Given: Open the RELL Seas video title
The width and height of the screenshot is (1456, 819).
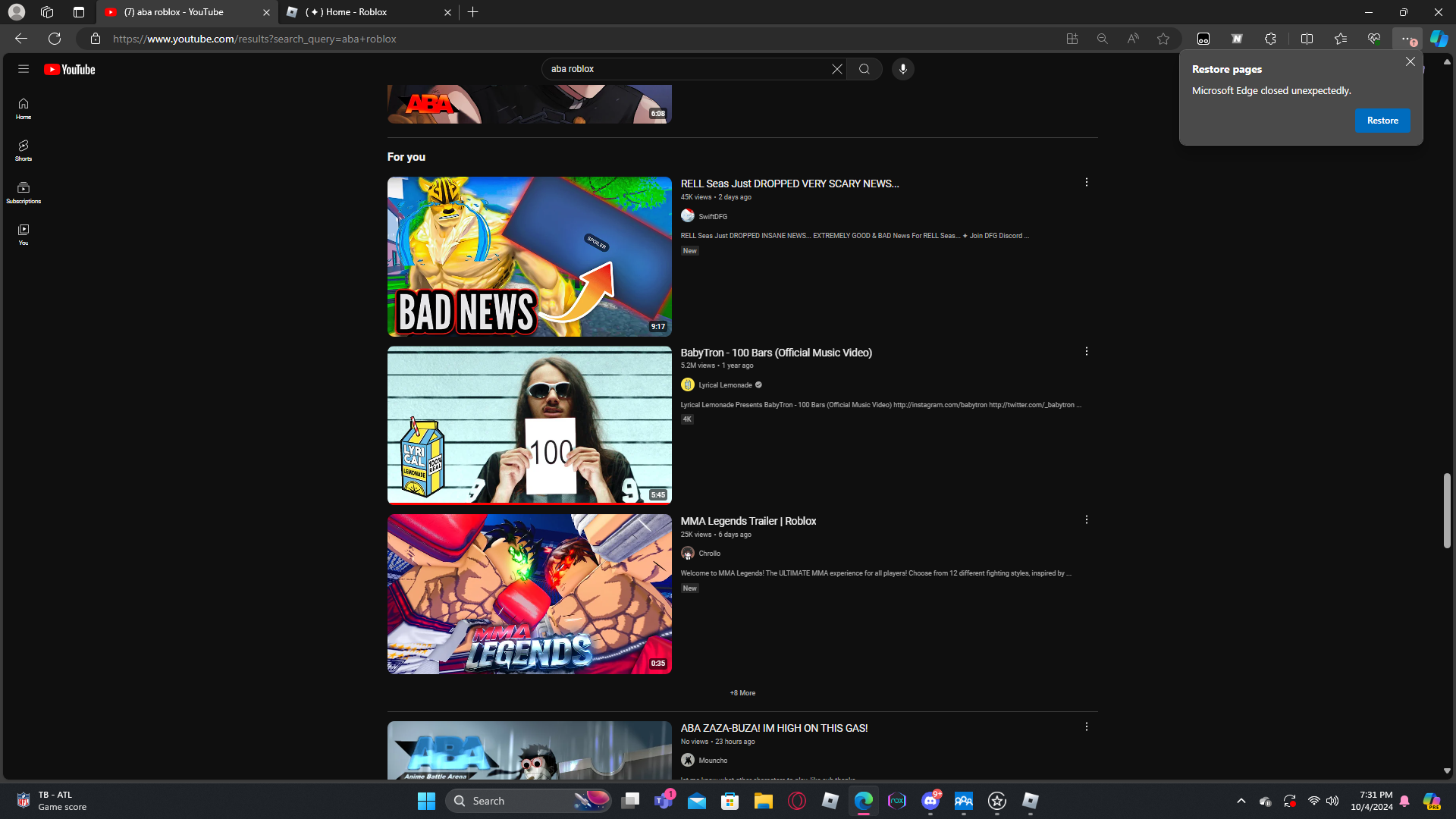Looking at the screenshot, I should point(789,184).
